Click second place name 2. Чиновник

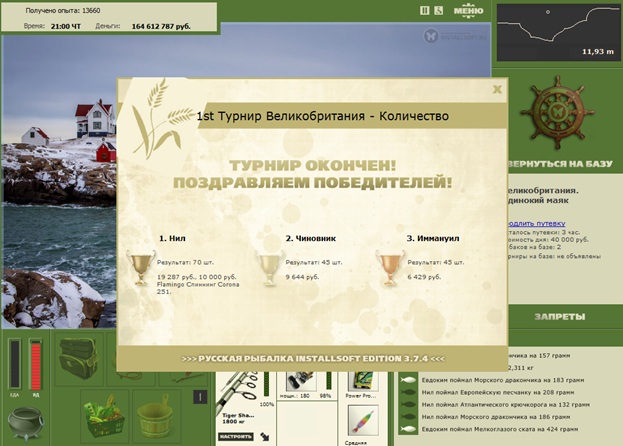tap(311, 238)
